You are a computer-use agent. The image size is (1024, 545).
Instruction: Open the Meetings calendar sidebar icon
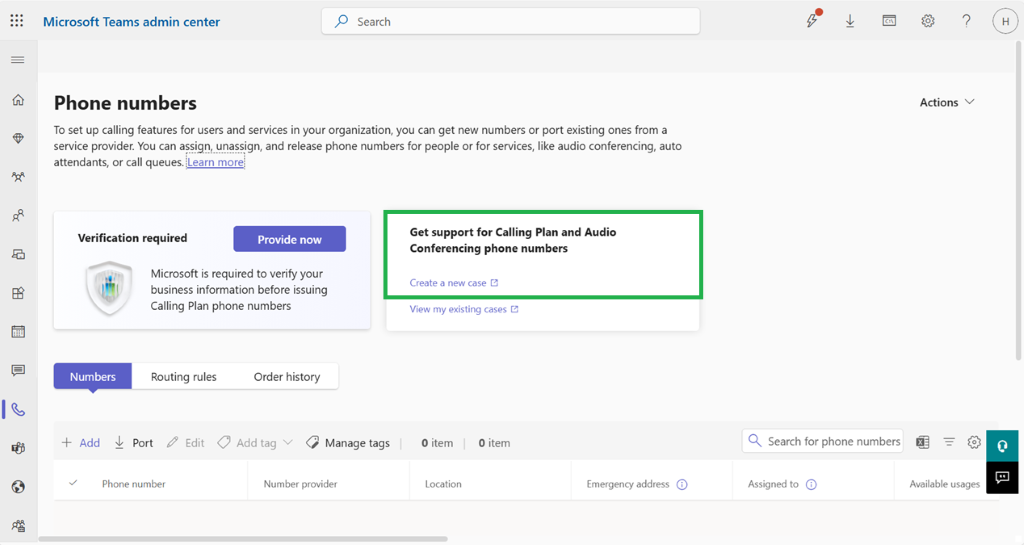(18, 332)
